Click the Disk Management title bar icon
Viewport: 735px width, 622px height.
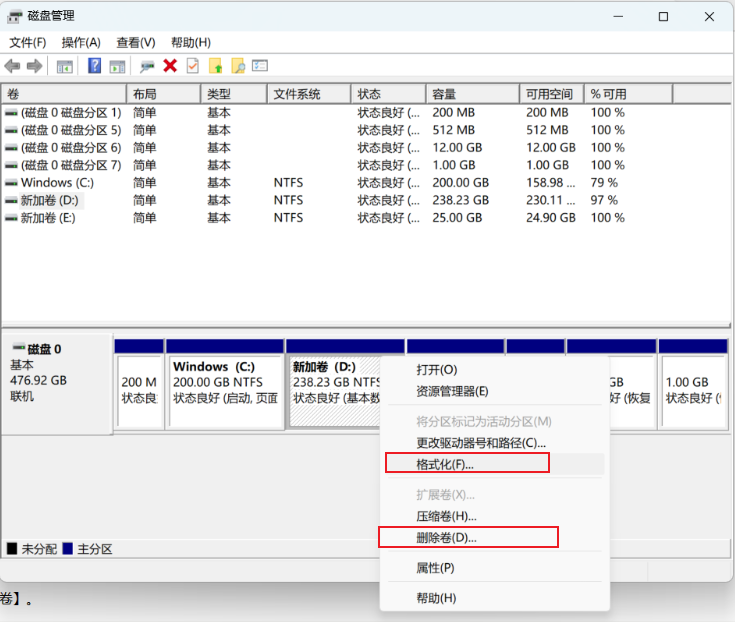click(x=15, y=16)
